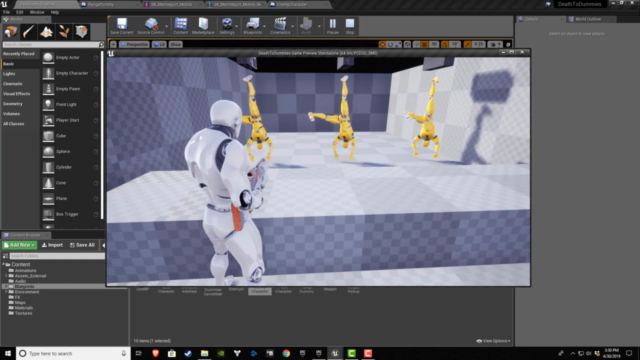Open the Help menu

(x=55, y=12)
